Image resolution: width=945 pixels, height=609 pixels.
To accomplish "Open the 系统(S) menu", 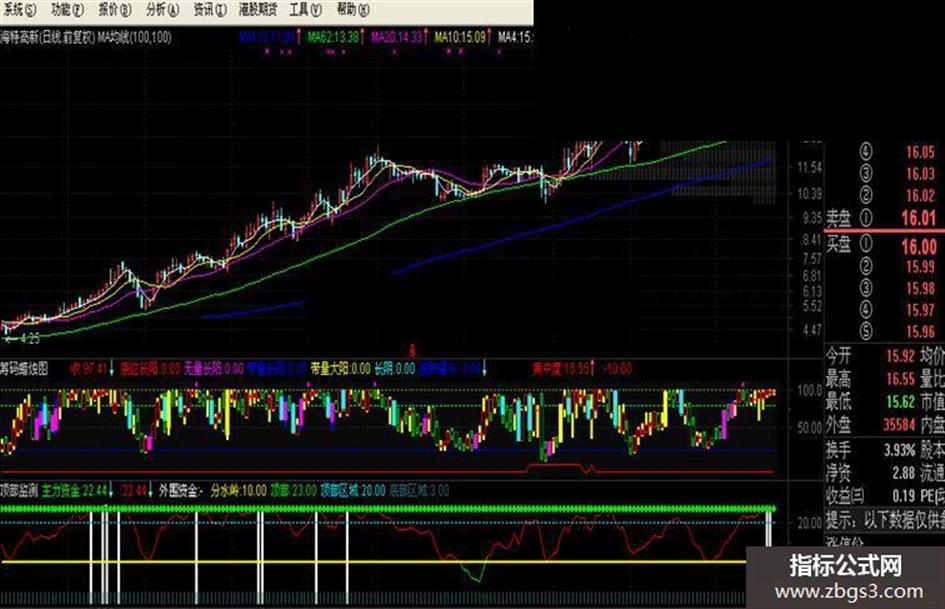I will pos(19,10).
